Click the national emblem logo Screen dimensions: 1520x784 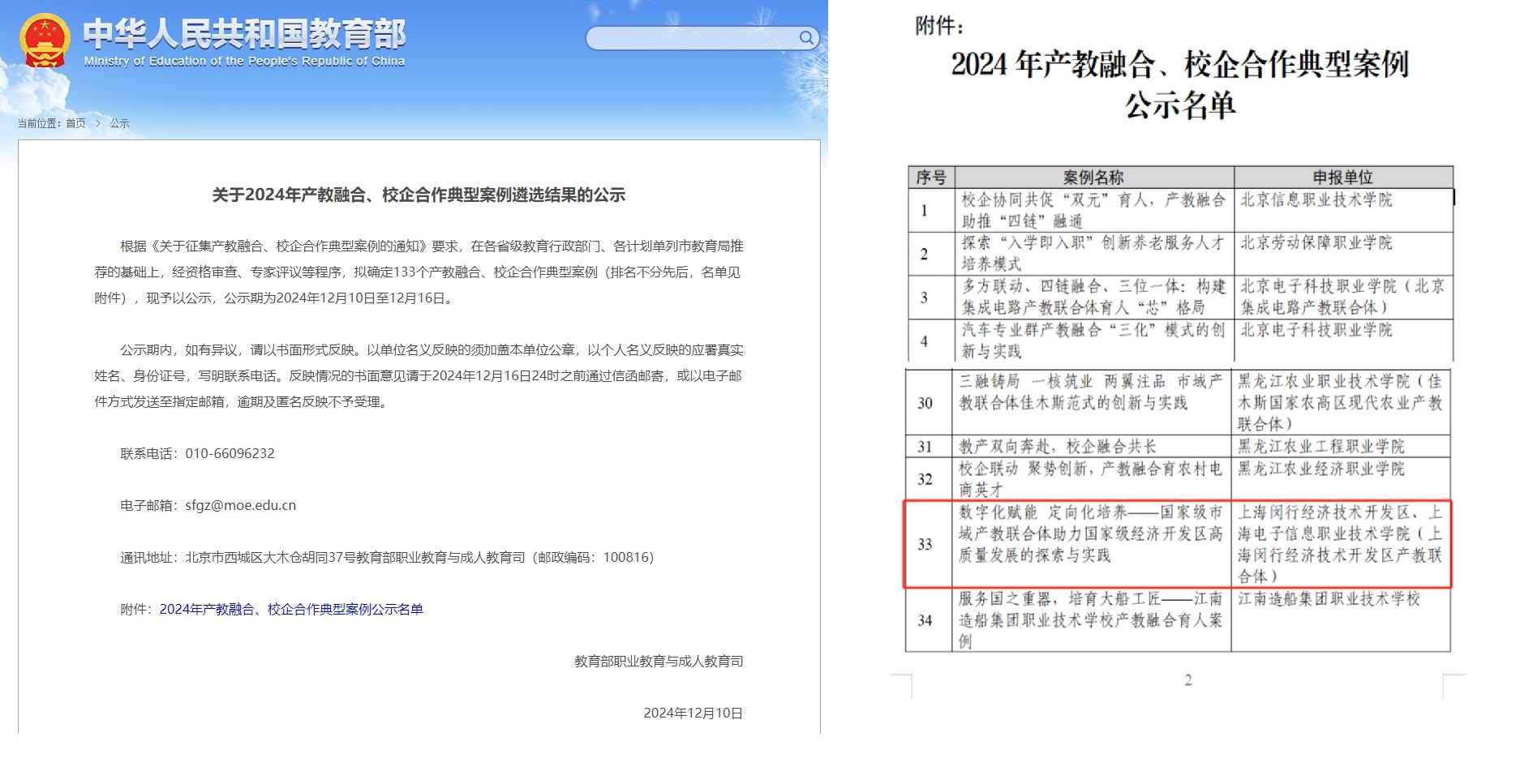45,41
